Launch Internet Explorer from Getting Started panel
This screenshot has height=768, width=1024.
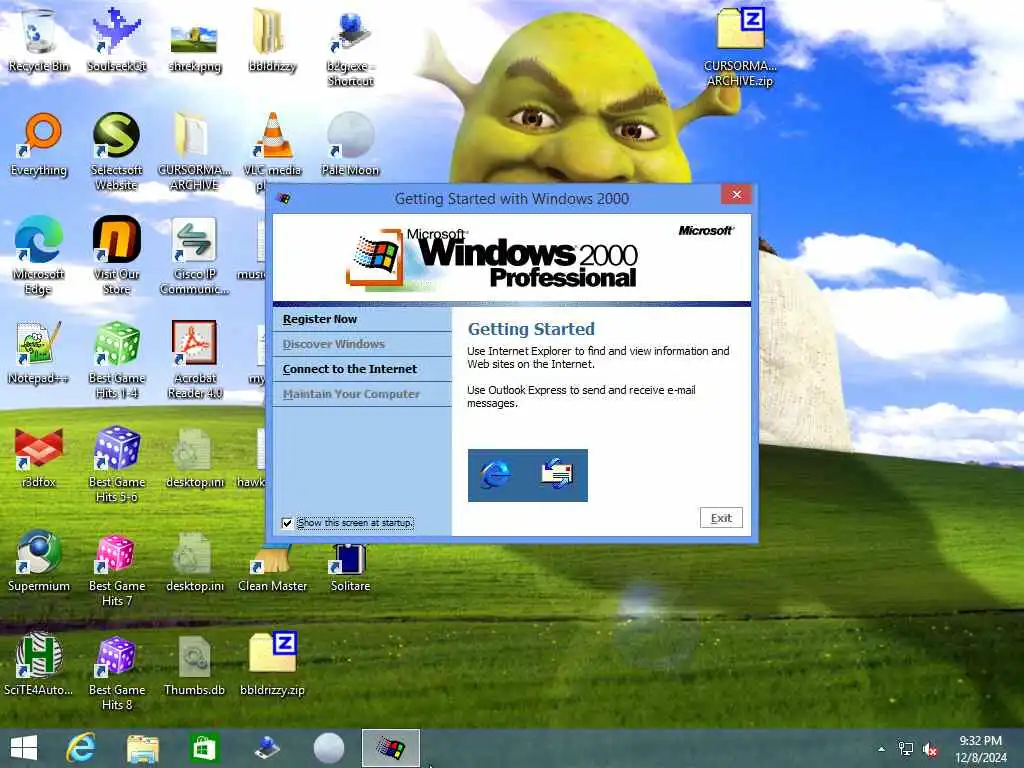[496, 475]
